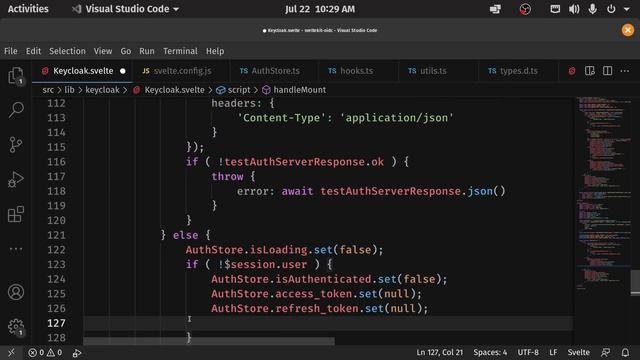Open volume control in system tray
The image size is (640, 360).
tap(574, 9)
